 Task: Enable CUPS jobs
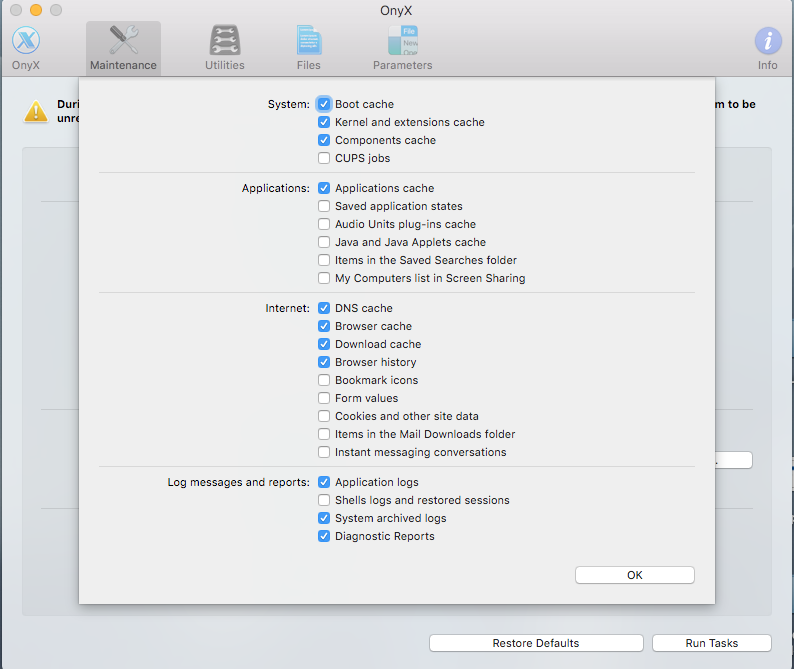pyautogui.click(x=324, y=158)
